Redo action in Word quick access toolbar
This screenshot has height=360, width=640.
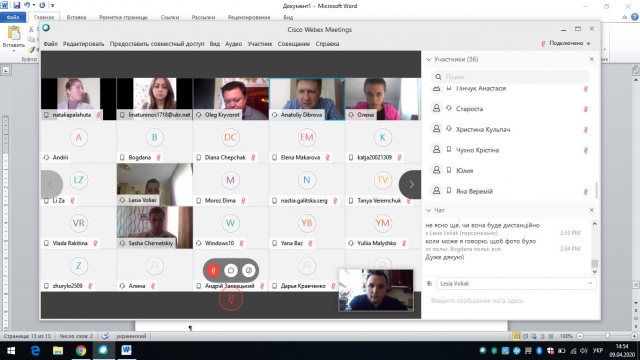42,5
